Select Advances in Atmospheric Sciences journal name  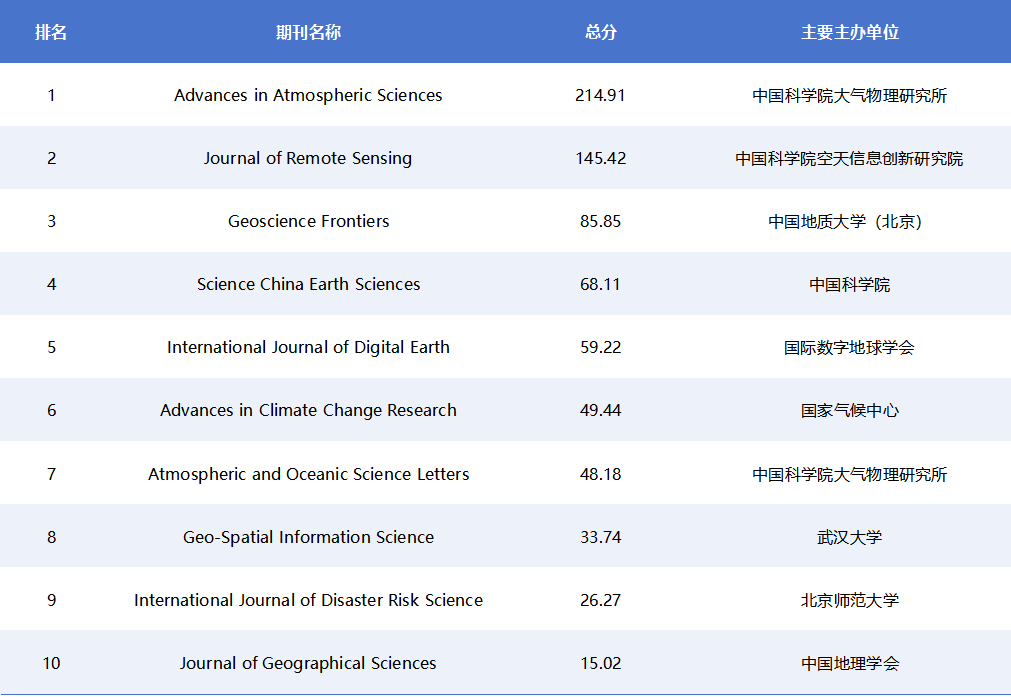pos(308,95)
